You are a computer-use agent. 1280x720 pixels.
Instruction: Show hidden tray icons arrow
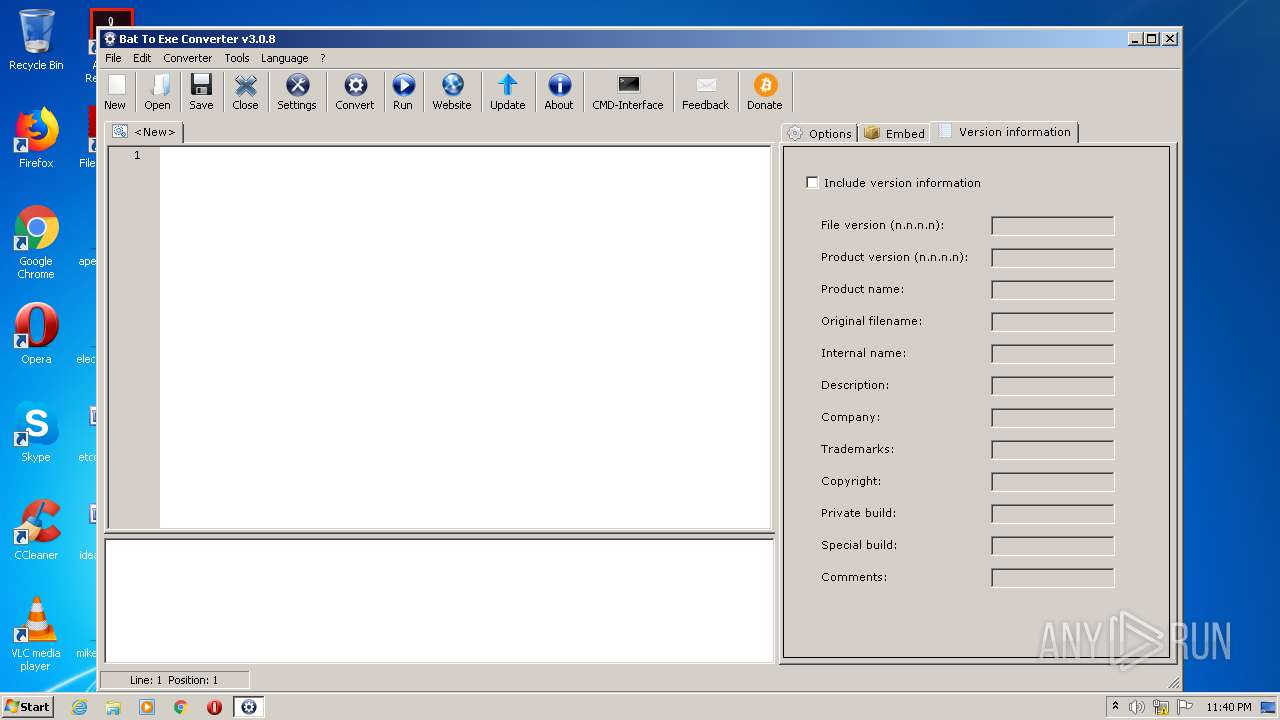1116,707
